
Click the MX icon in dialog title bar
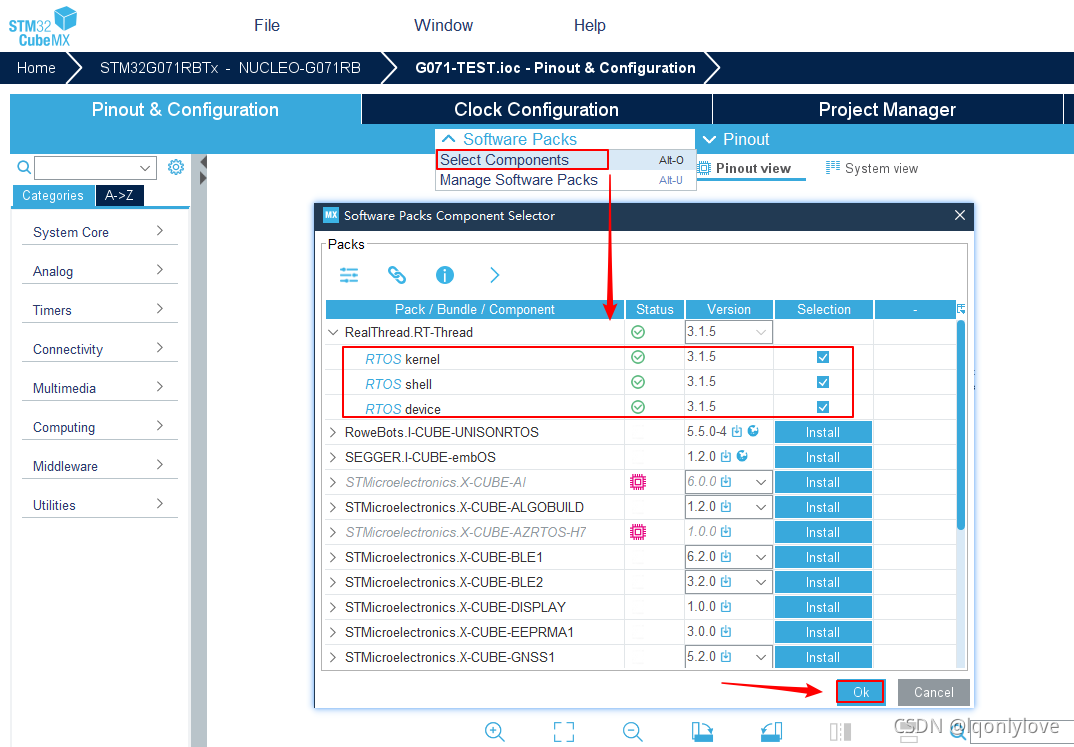[331, 215]
